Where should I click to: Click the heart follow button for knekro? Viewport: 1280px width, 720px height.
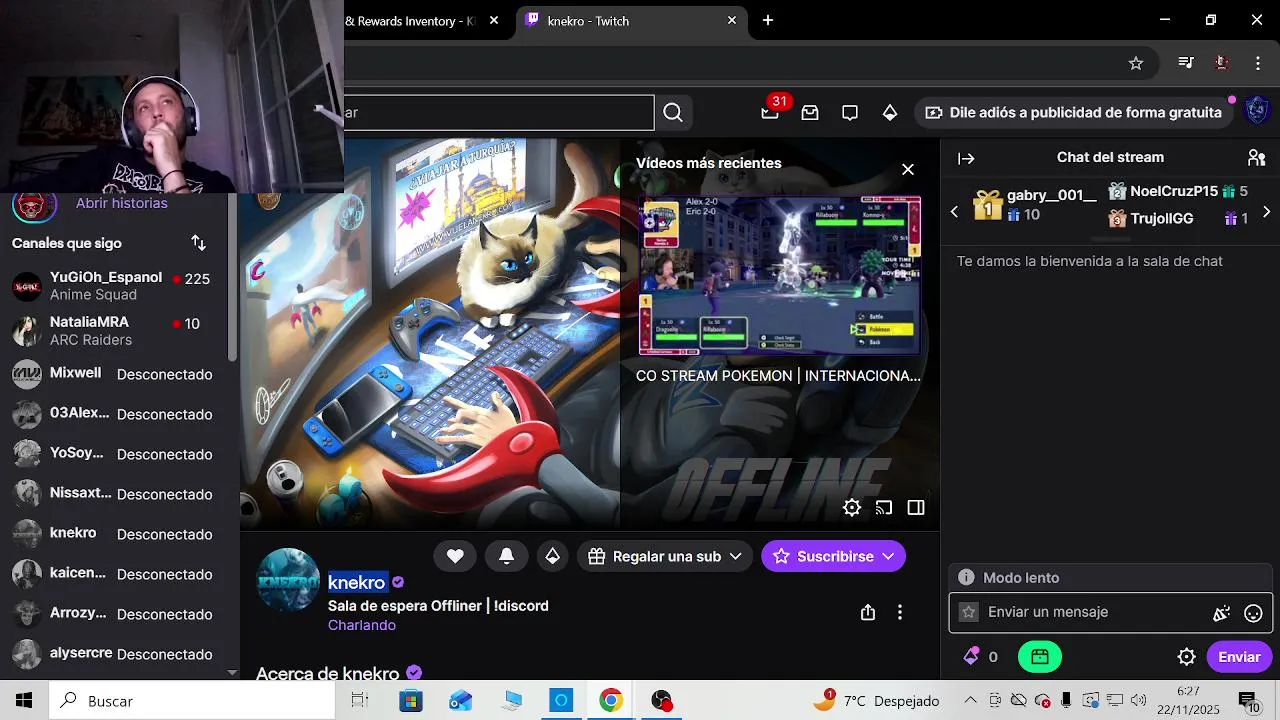point(455,556)
